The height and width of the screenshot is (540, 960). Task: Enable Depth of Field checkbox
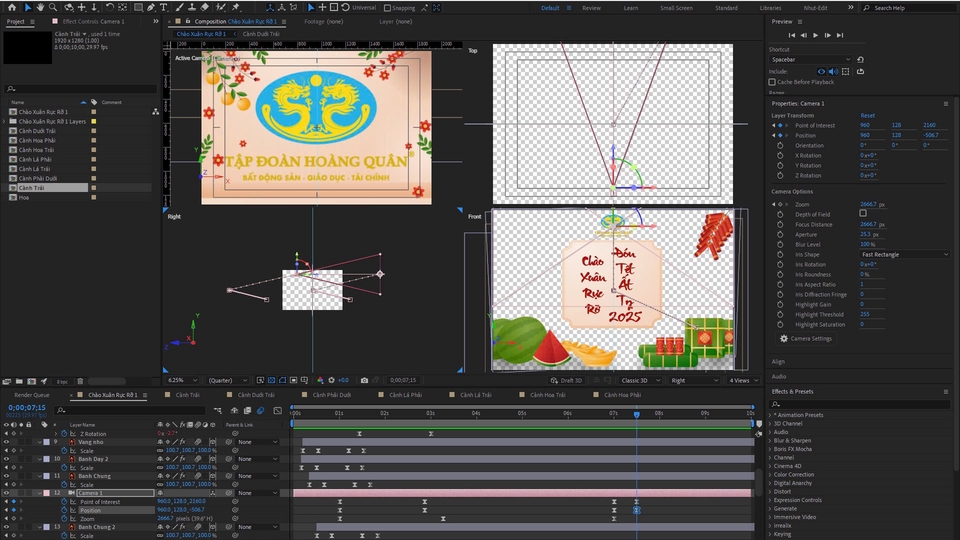863,214
